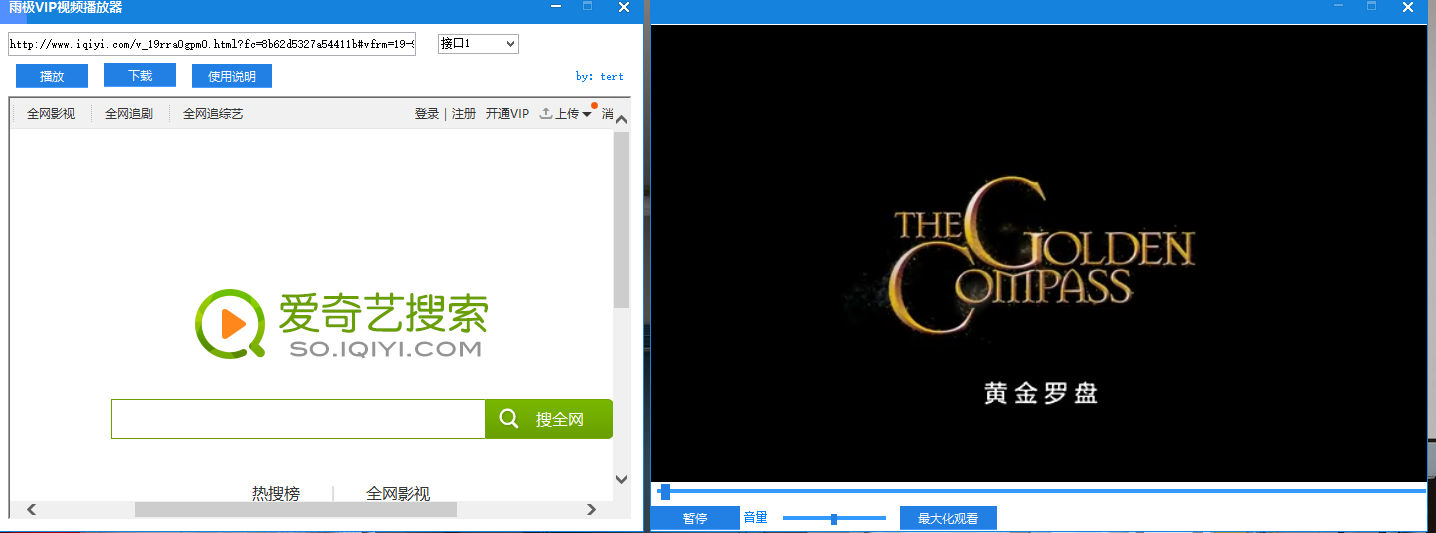Click the magnifier icon in 搜全网 button
The height and width of the screenshot is (533, 1436).
[509, 419]
